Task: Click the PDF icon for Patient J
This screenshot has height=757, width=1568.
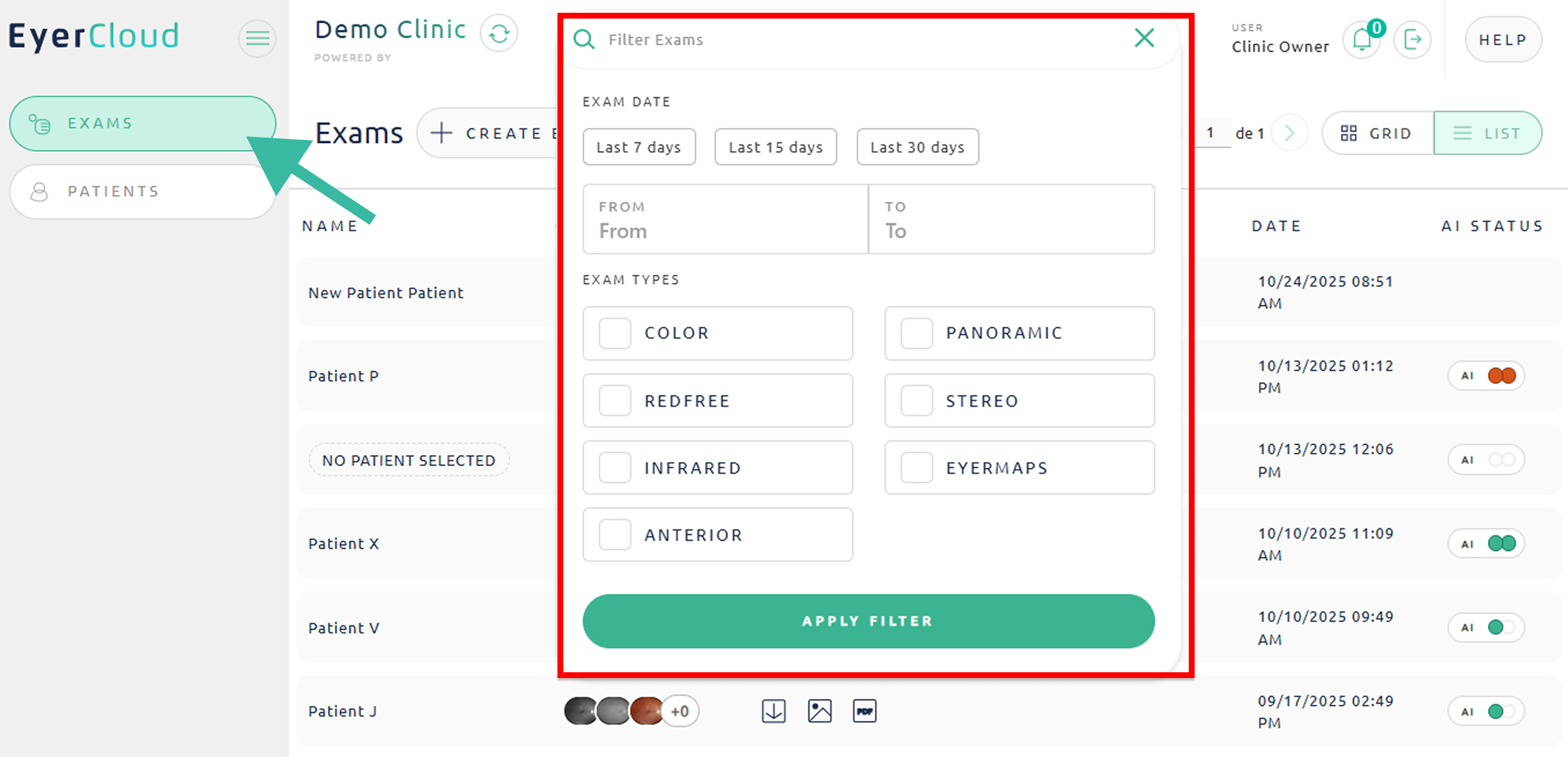Action: [864, 711]
